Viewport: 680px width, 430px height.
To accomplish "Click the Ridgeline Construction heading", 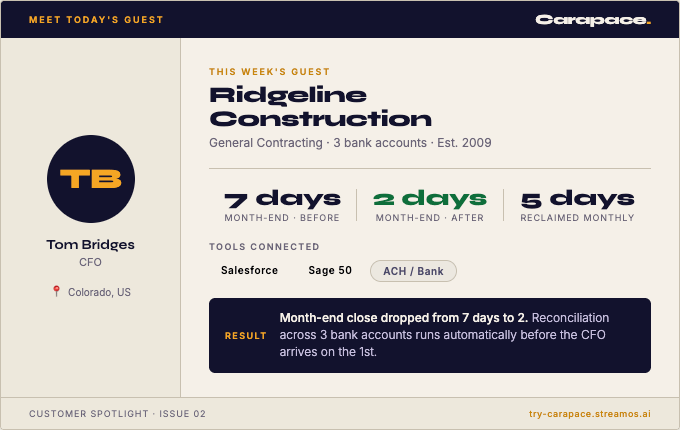I will (320, 107).
